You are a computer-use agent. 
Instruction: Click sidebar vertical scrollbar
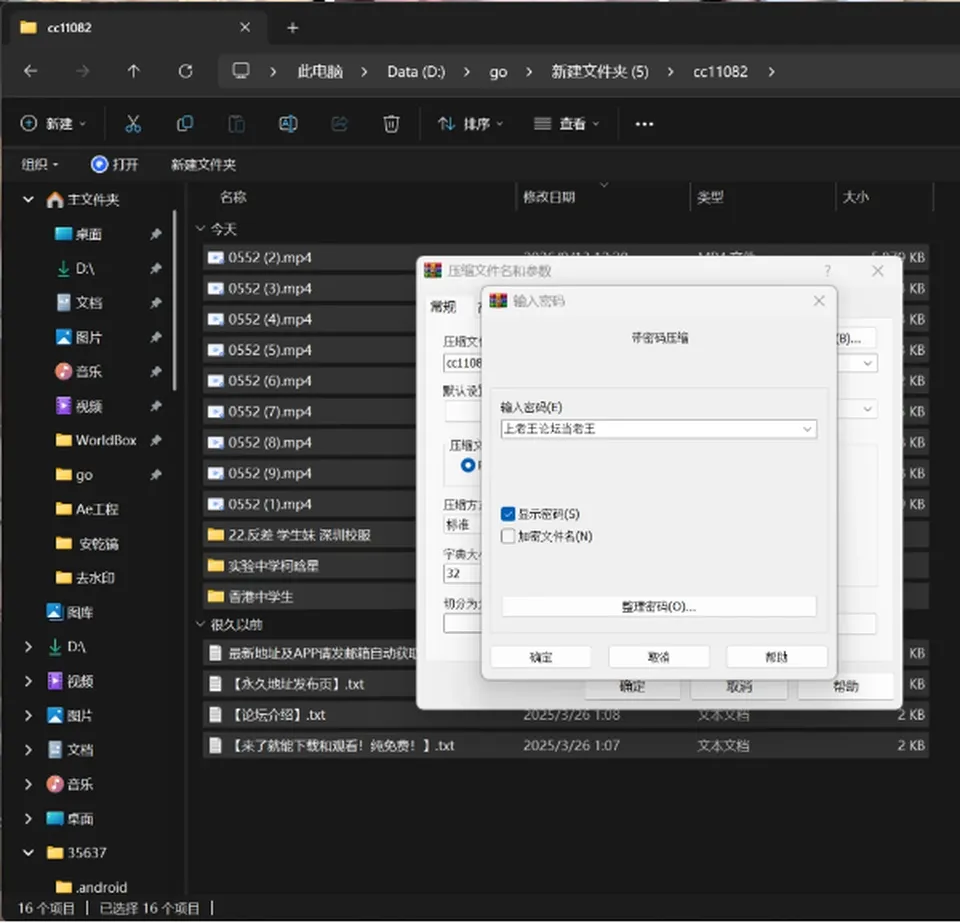click(174, 300)
